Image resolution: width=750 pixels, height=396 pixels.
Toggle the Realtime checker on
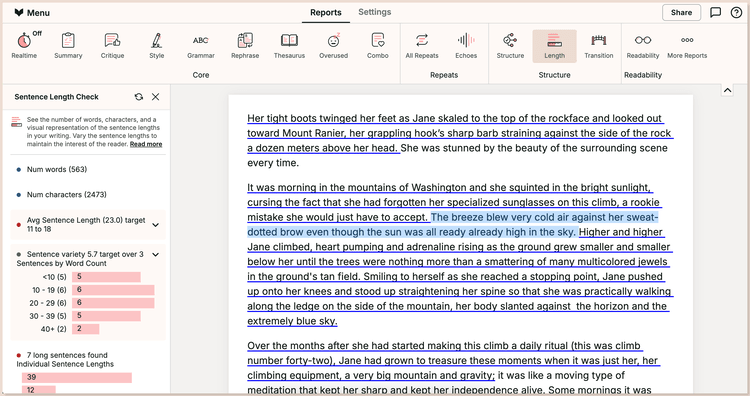click(24, 46)
